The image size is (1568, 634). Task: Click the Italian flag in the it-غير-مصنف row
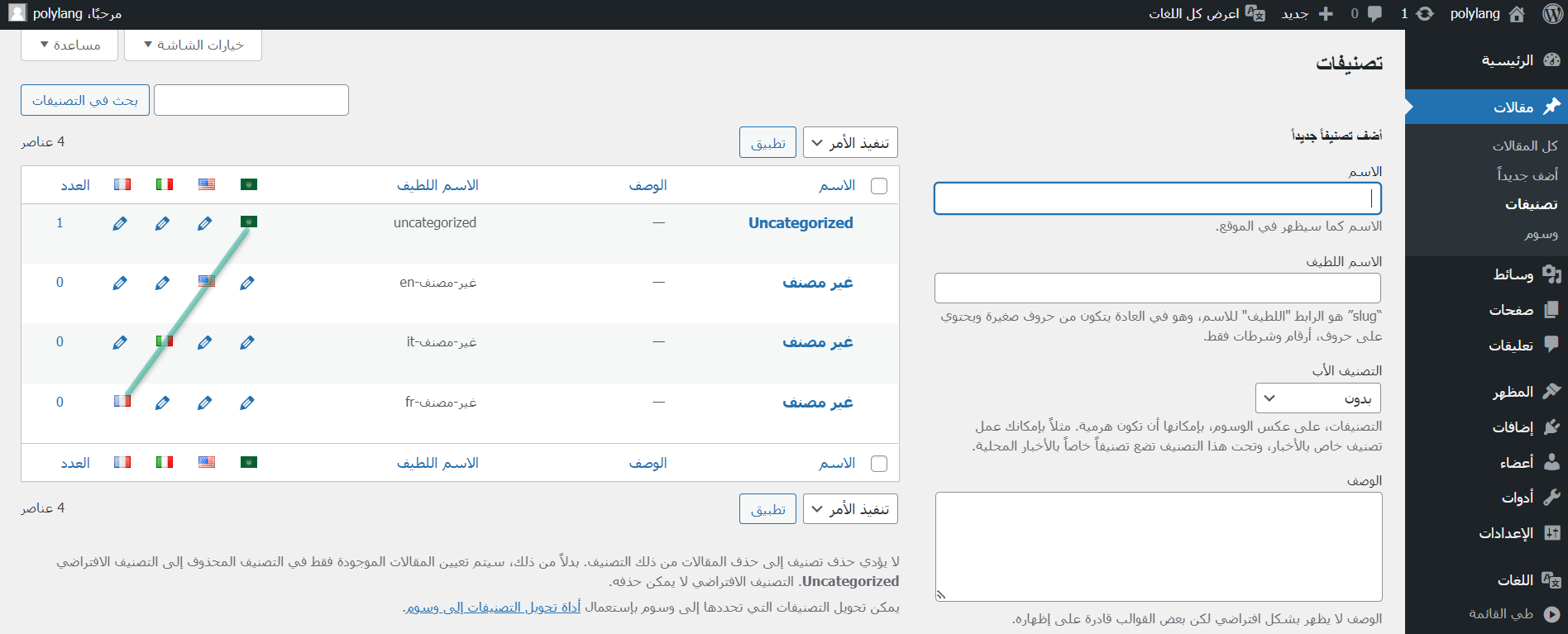165,341
